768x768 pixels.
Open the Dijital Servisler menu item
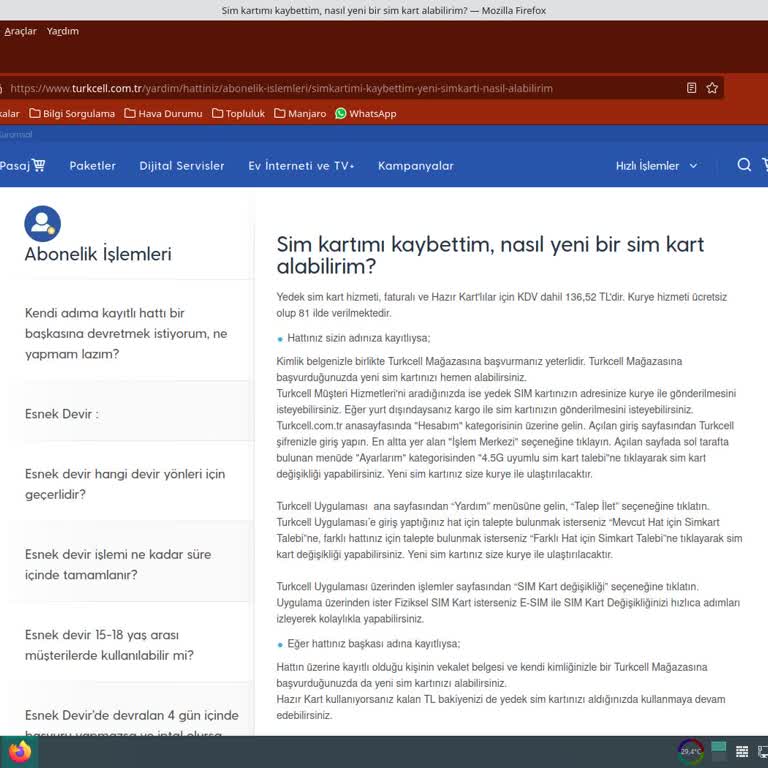[182, 166]
